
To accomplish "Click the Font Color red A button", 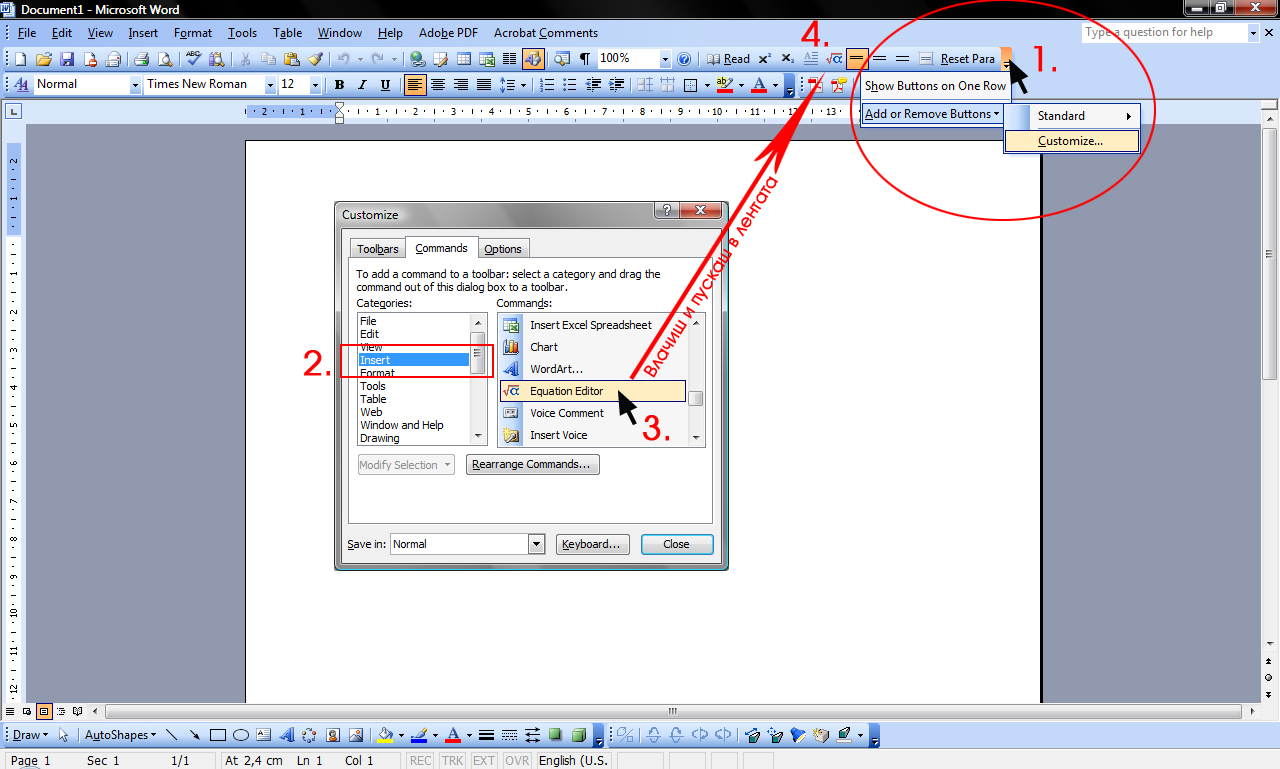I will (760, 85).
